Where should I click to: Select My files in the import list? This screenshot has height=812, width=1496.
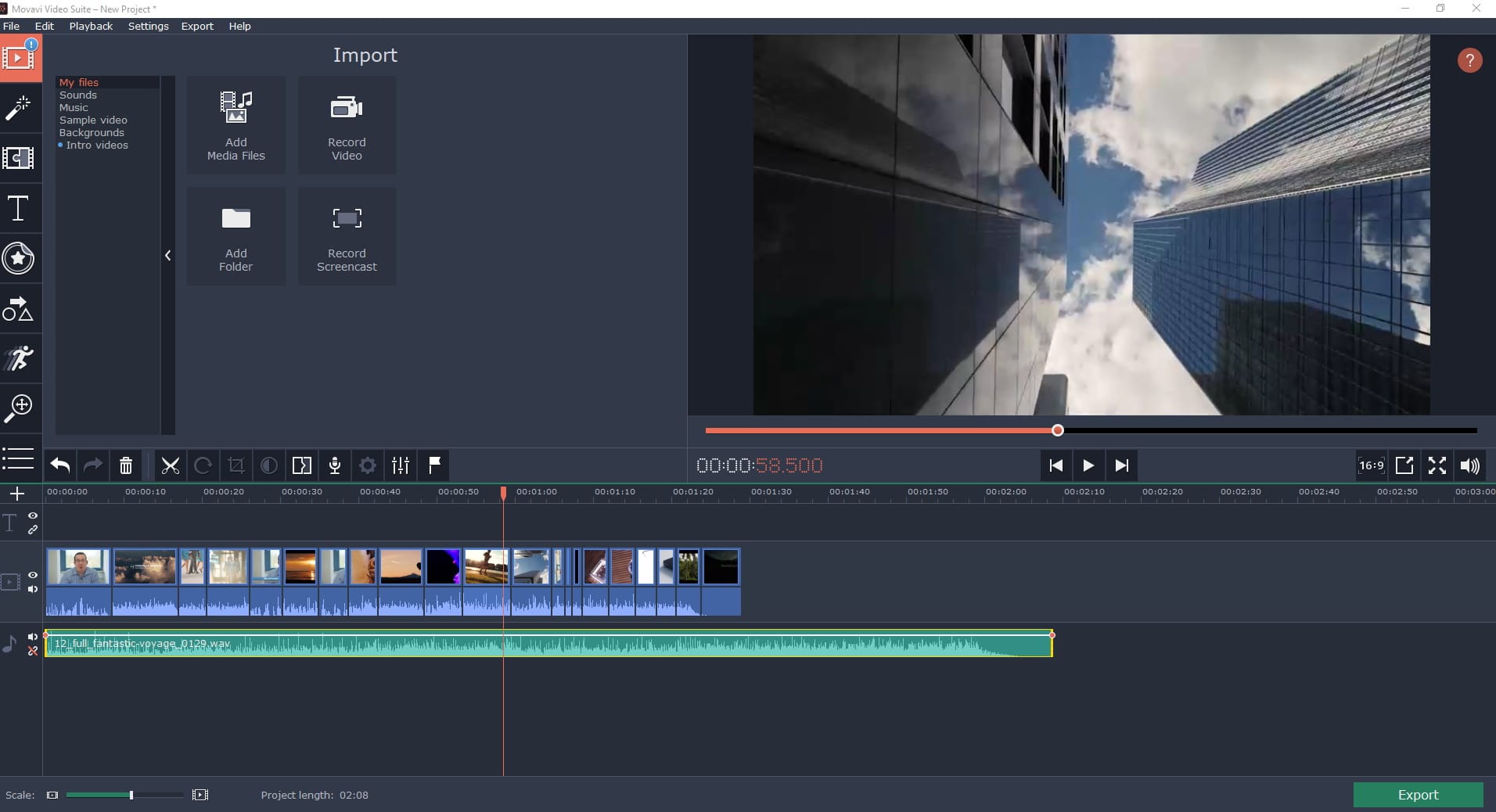(x=79, y=82)
